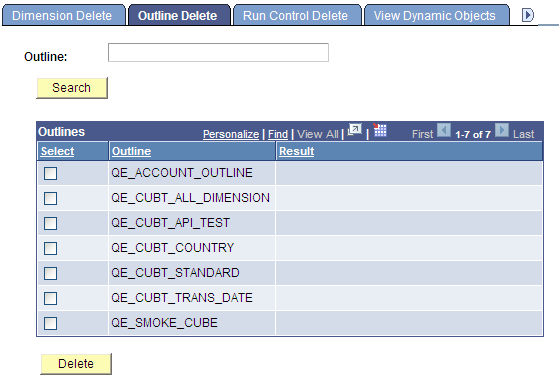Click the Delete button
Screen dimensions: 559x381
coord(76,364)
